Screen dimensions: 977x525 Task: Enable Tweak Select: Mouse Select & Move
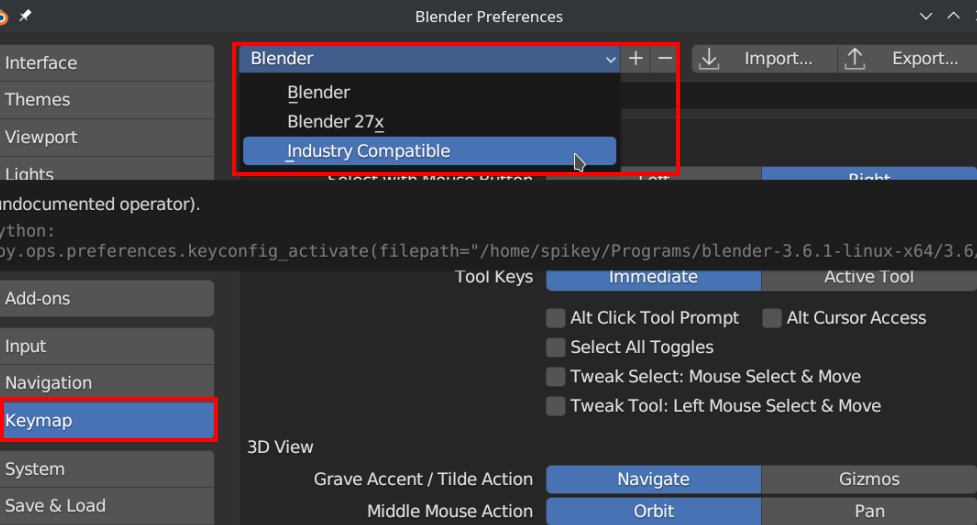pos(556,377)
